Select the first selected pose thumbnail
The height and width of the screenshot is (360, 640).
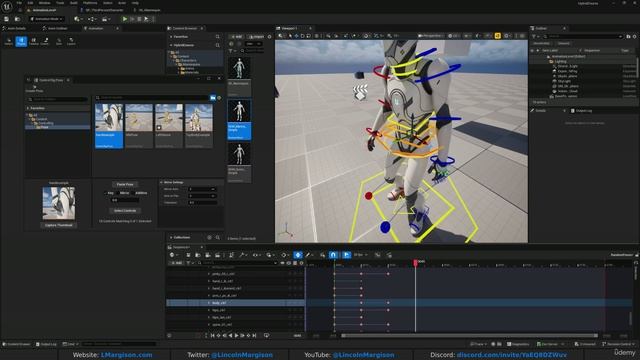coord(109,126)
